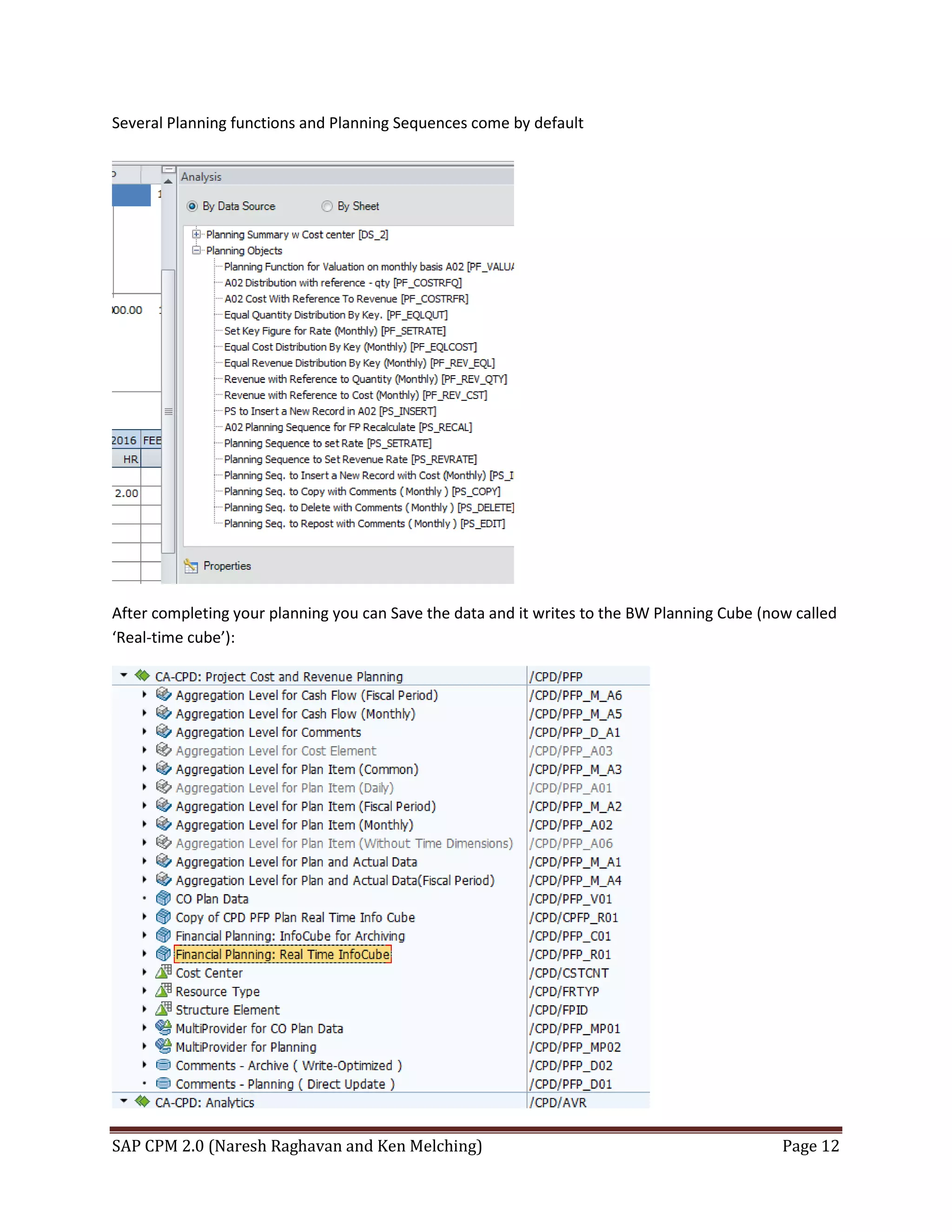Click the CA-CPD: Analytics InfoArea icon
Image resolution: width=952 pixels, height=1232 pixels.
(142, 1101)
